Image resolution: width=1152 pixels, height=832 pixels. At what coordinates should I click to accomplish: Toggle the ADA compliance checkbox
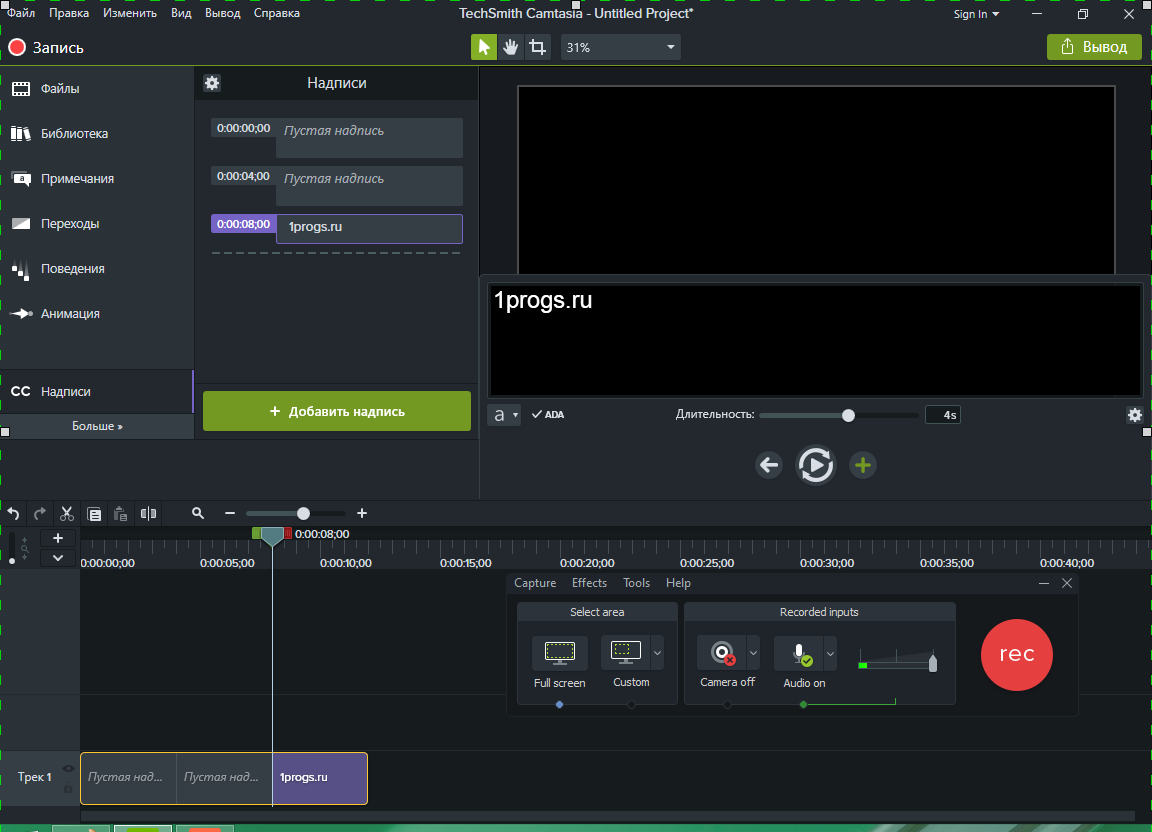(x=548, y=413)
